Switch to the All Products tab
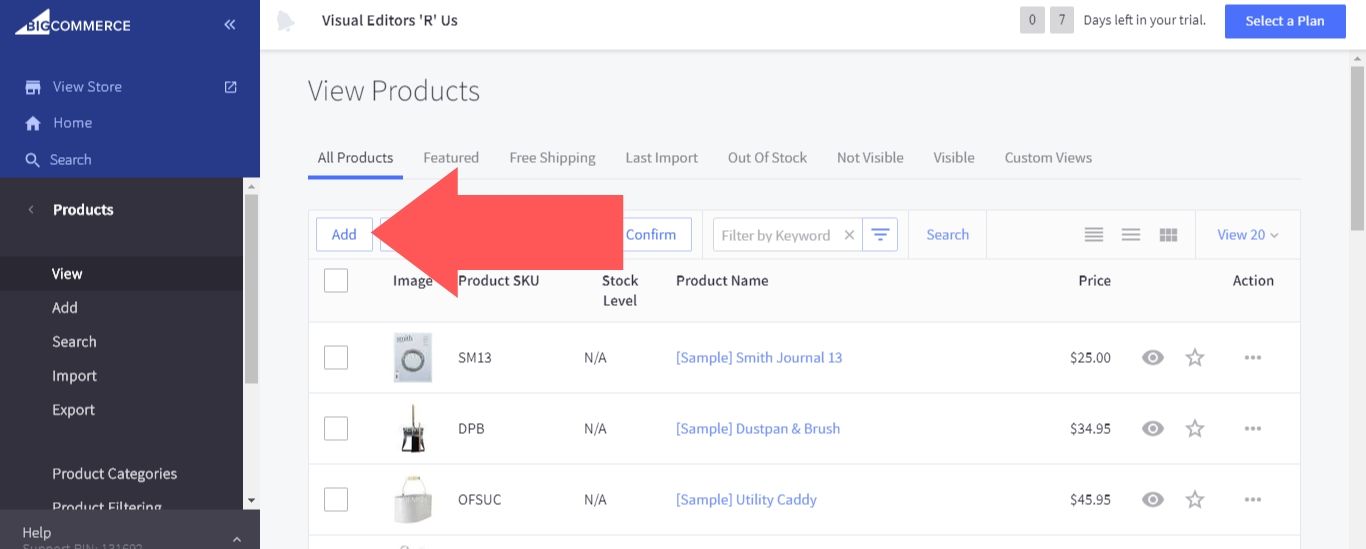Image resolution: width=1366 pixels, height=549 pixels. tap(355, 158)
